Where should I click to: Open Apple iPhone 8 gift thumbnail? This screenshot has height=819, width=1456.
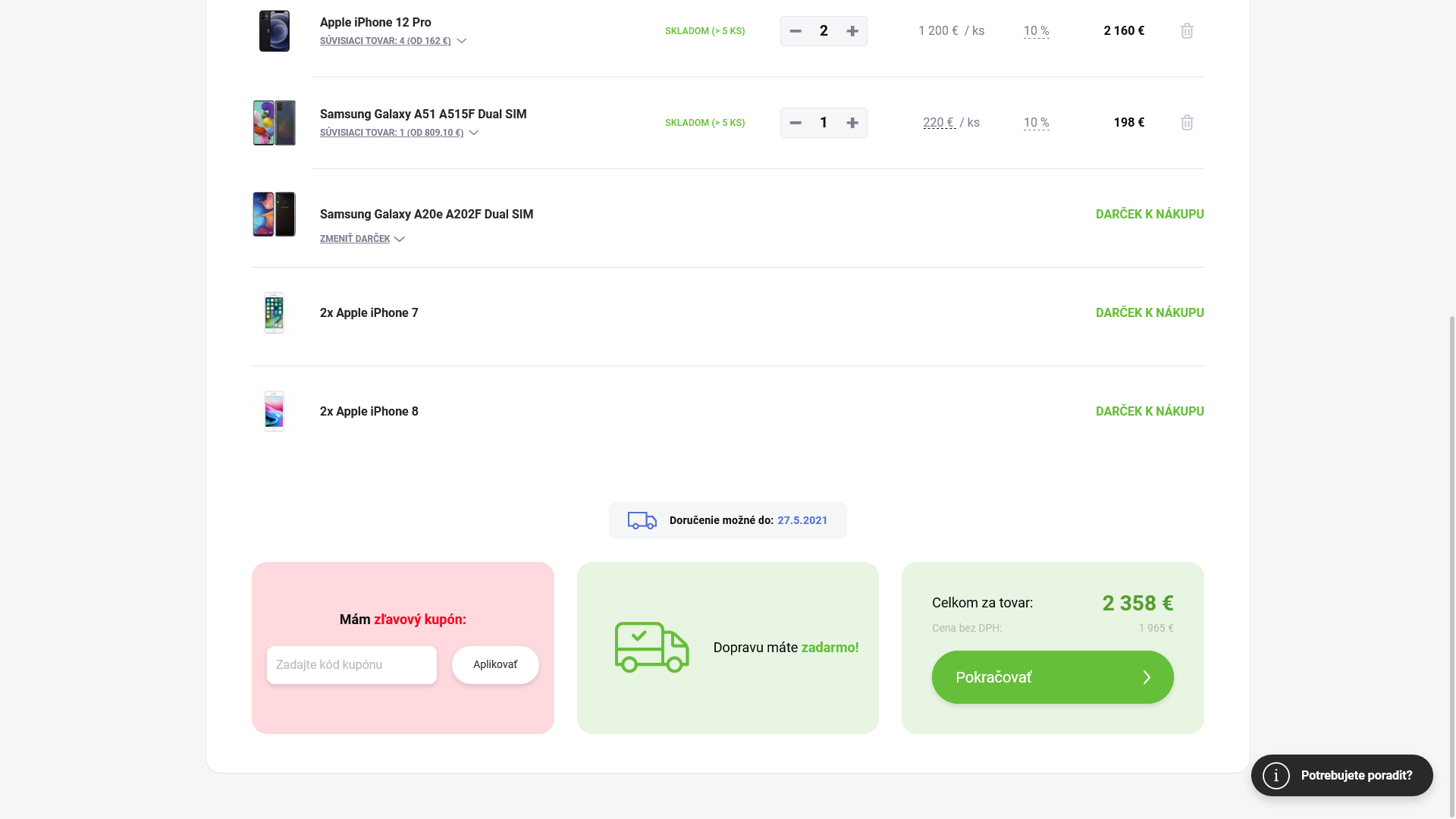pyautogui.click(x=274, y=411)
